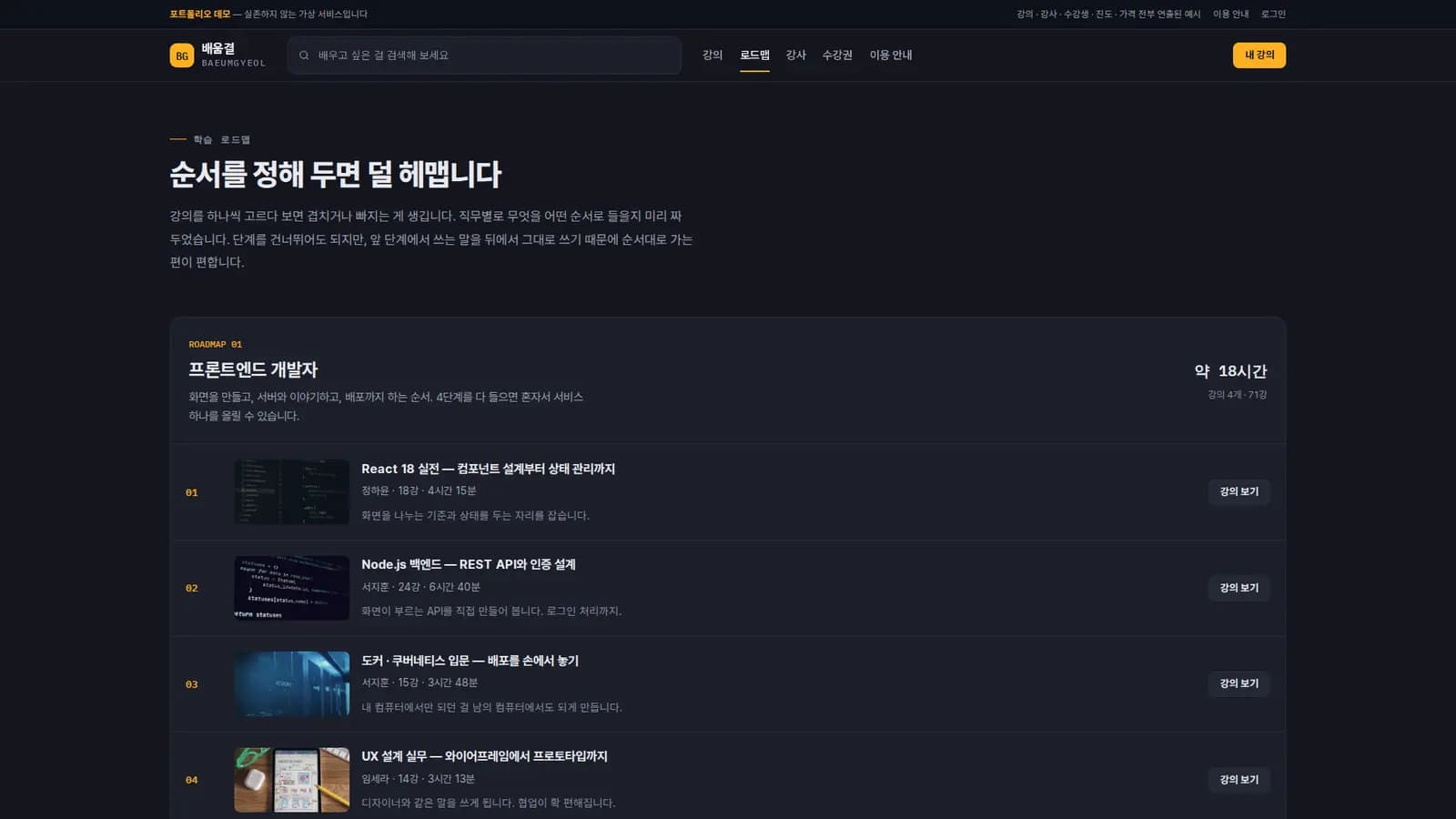Click the 배움결 brand name

(218, 49)
